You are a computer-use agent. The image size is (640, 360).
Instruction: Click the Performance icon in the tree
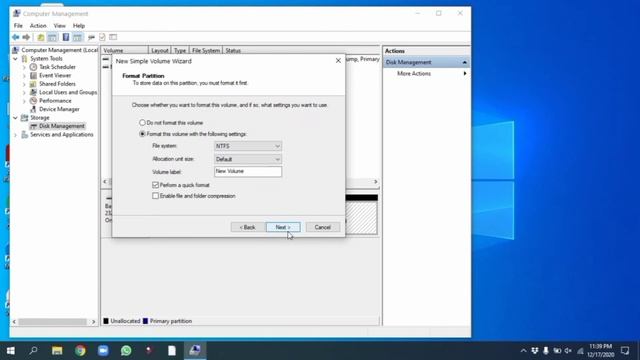coord(33,101)
